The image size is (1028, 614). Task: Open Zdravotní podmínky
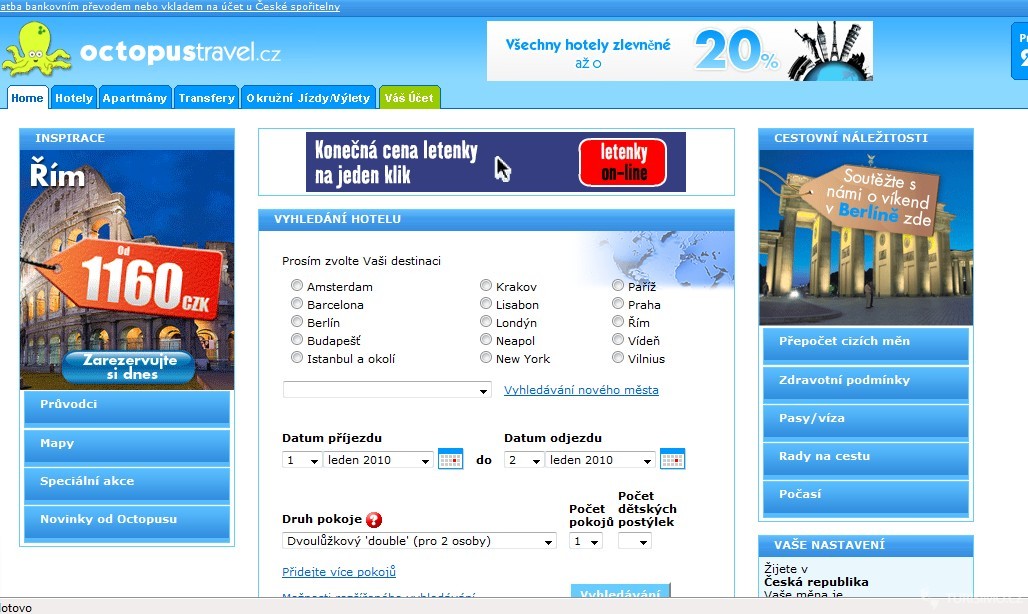(866, 383)
